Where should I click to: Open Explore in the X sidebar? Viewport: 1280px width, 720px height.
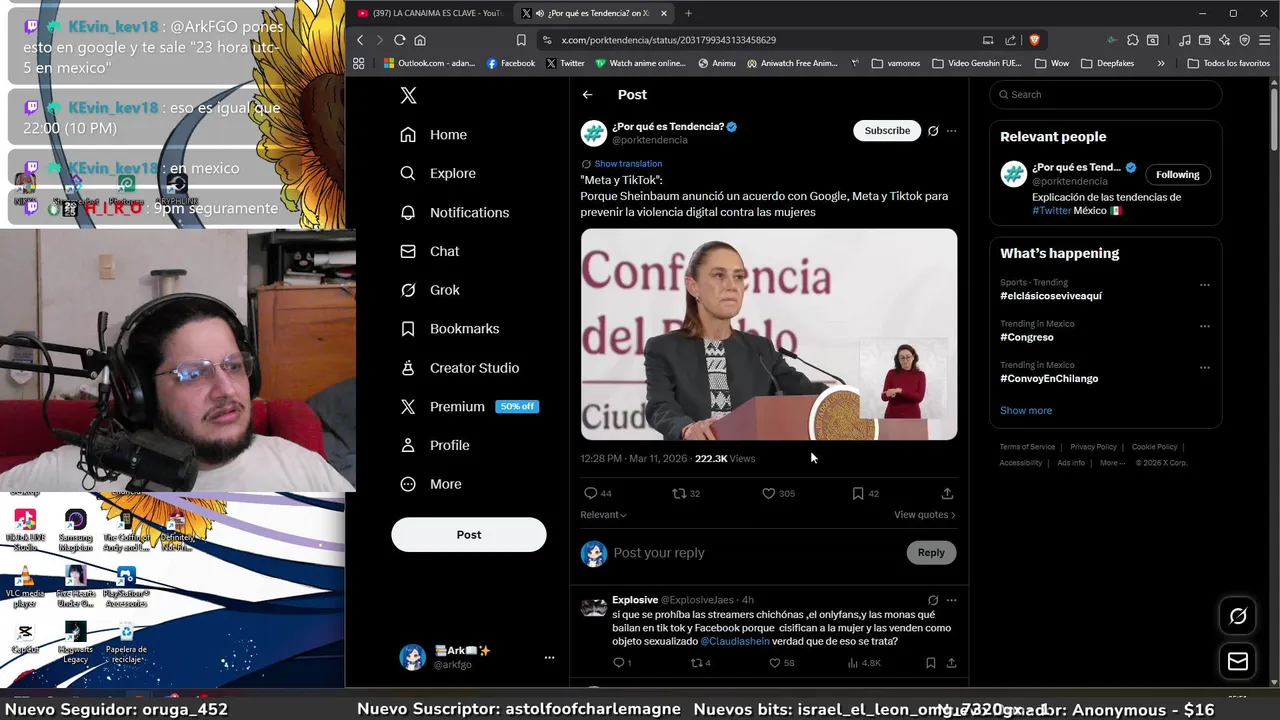click(x=438, y=173)
